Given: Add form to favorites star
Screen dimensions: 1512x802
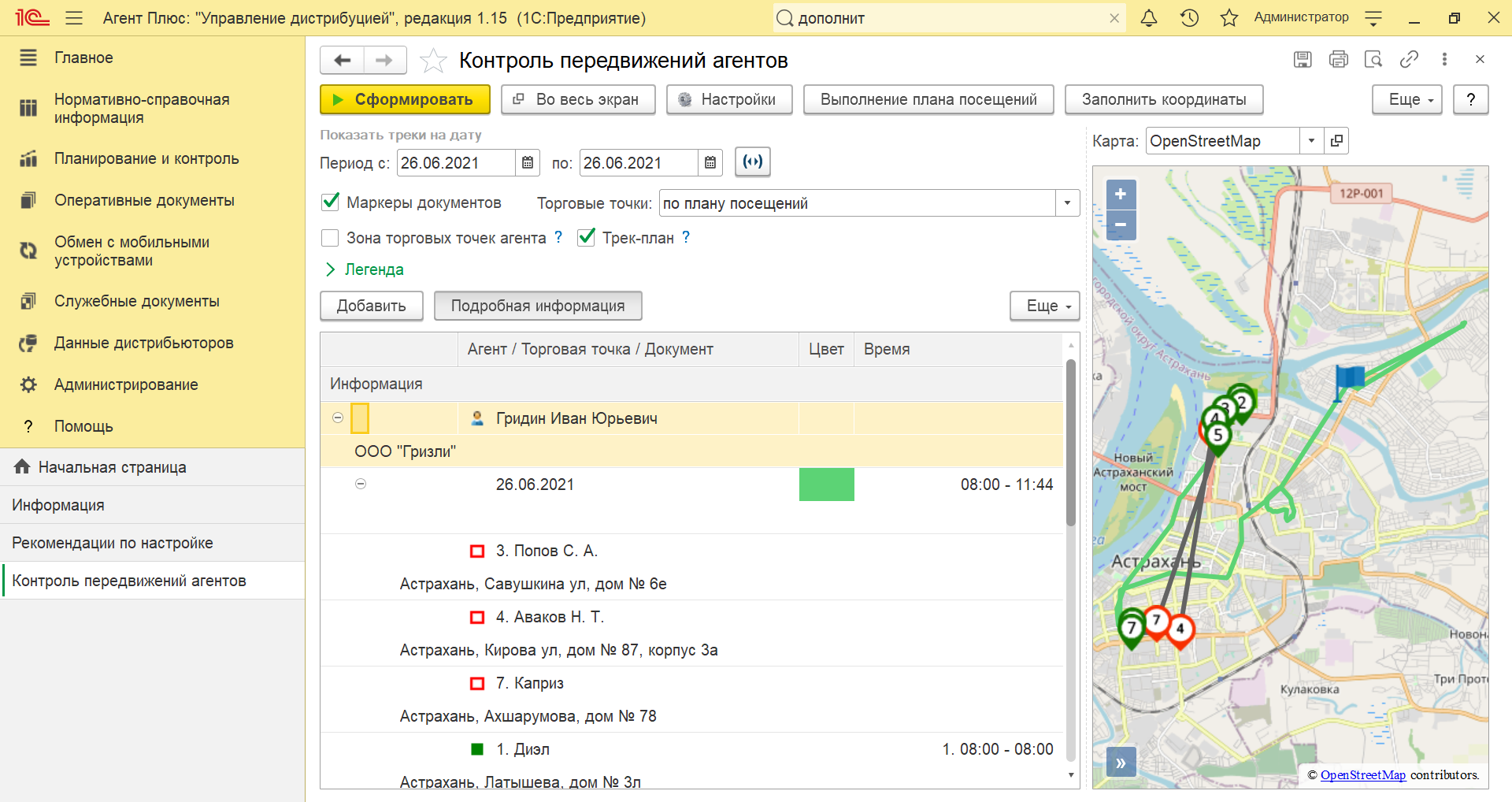Looking at the screenshot, I should point(433,60).
